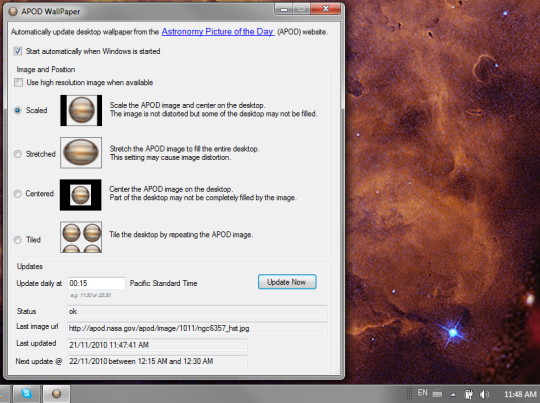Minimize the APOD WallPaper window

pyautogui.click(x=284, y=9)
